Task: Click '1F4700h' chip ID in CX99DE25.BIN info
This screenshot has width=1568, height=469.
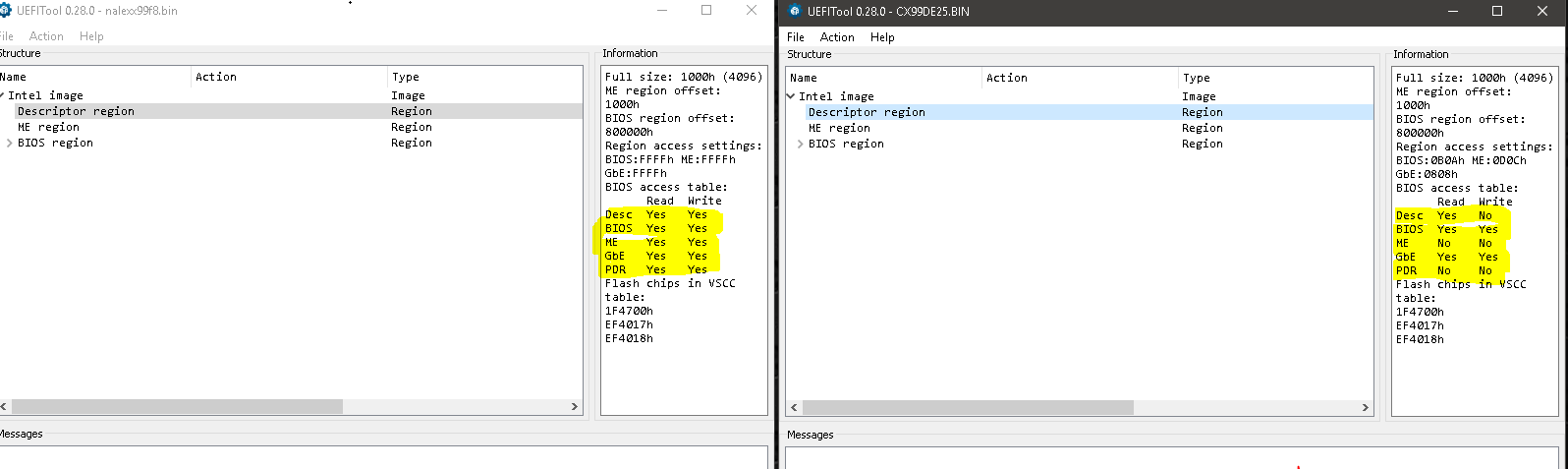Action: tap(1420, 312)
